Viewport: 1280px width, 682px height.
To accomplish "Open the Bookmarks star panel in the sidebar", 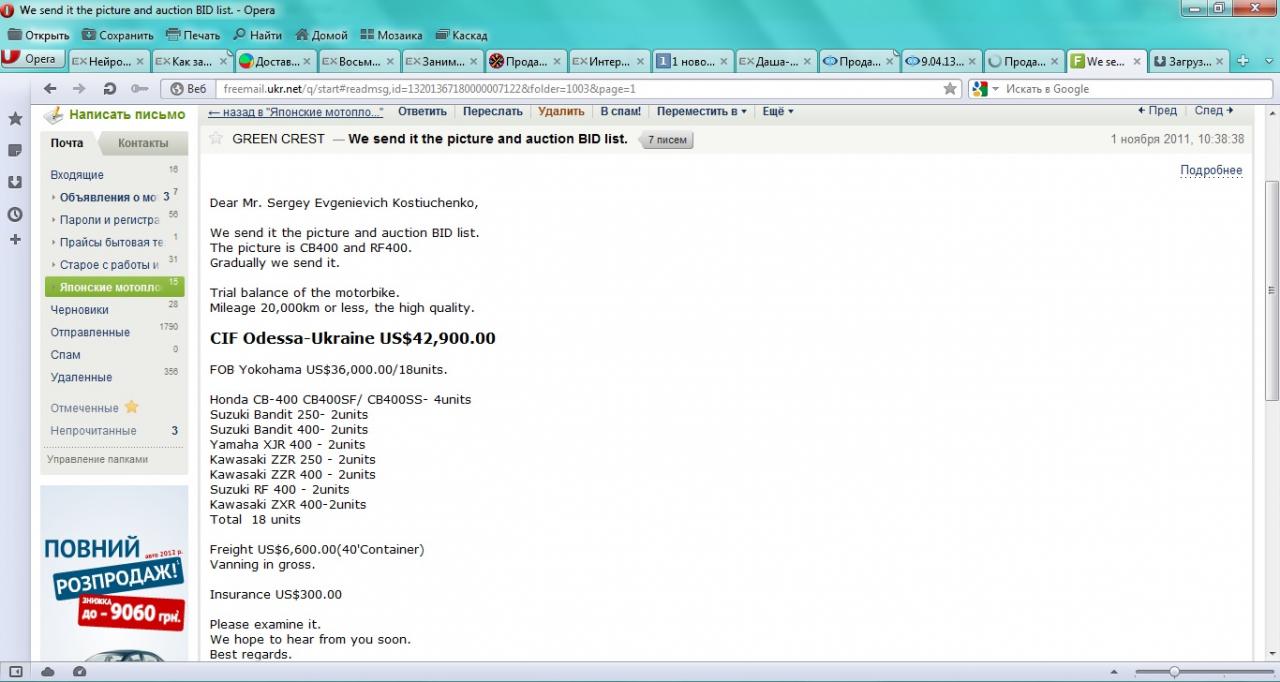I will point(15,119).
